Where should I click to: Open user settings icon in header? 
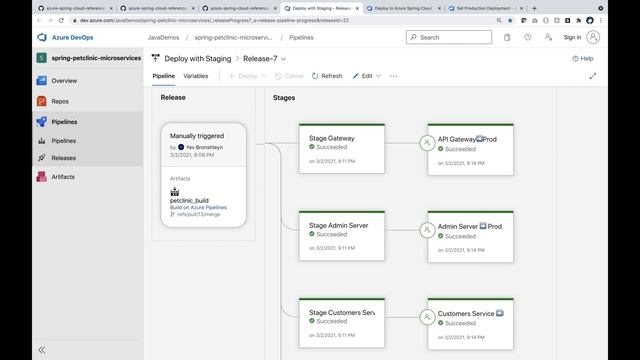pyautogui.click(x=548, y=37)
